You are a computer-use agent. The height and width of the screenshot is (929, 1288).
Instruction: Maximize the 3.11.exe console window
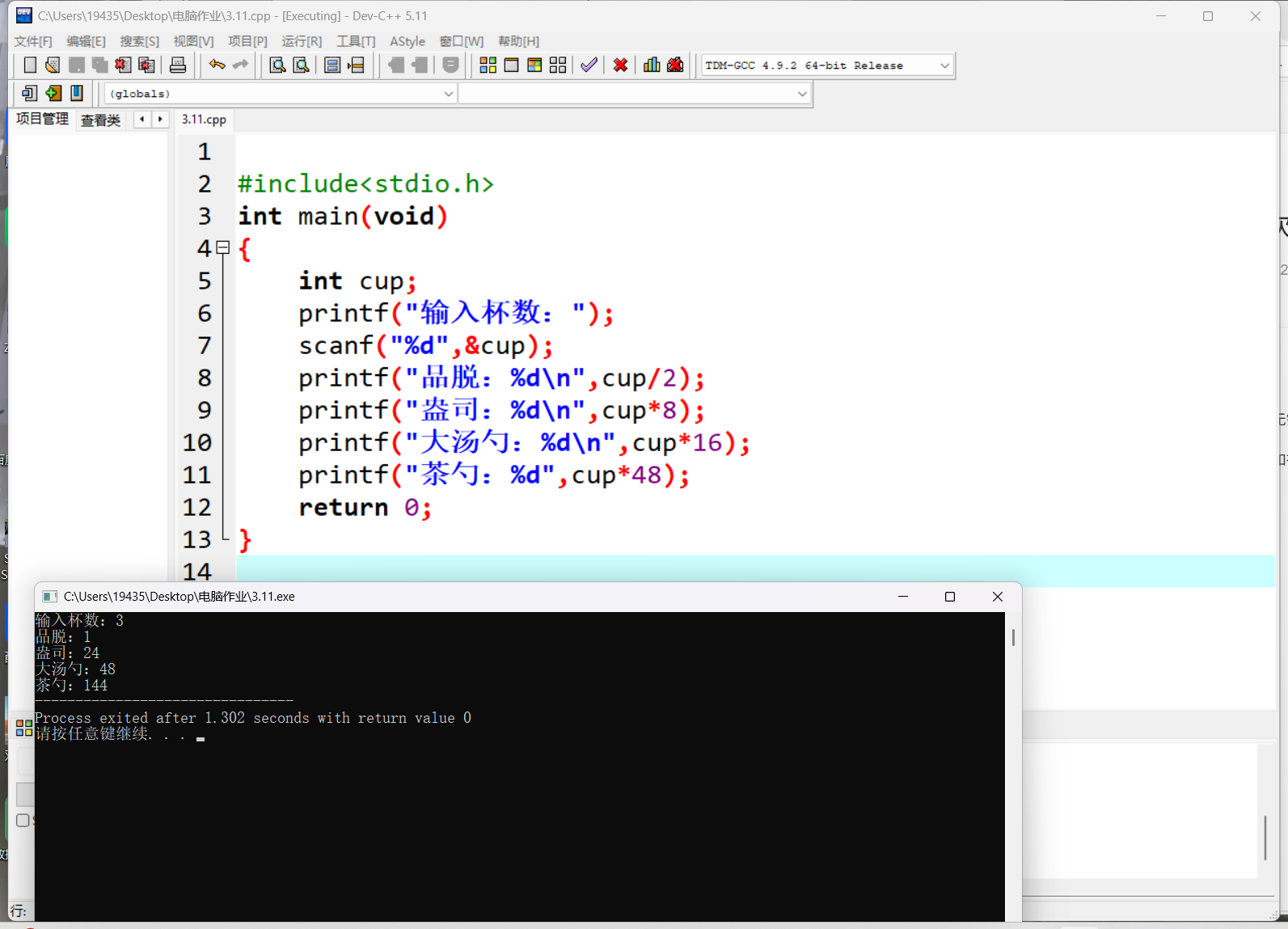[950, 597]
